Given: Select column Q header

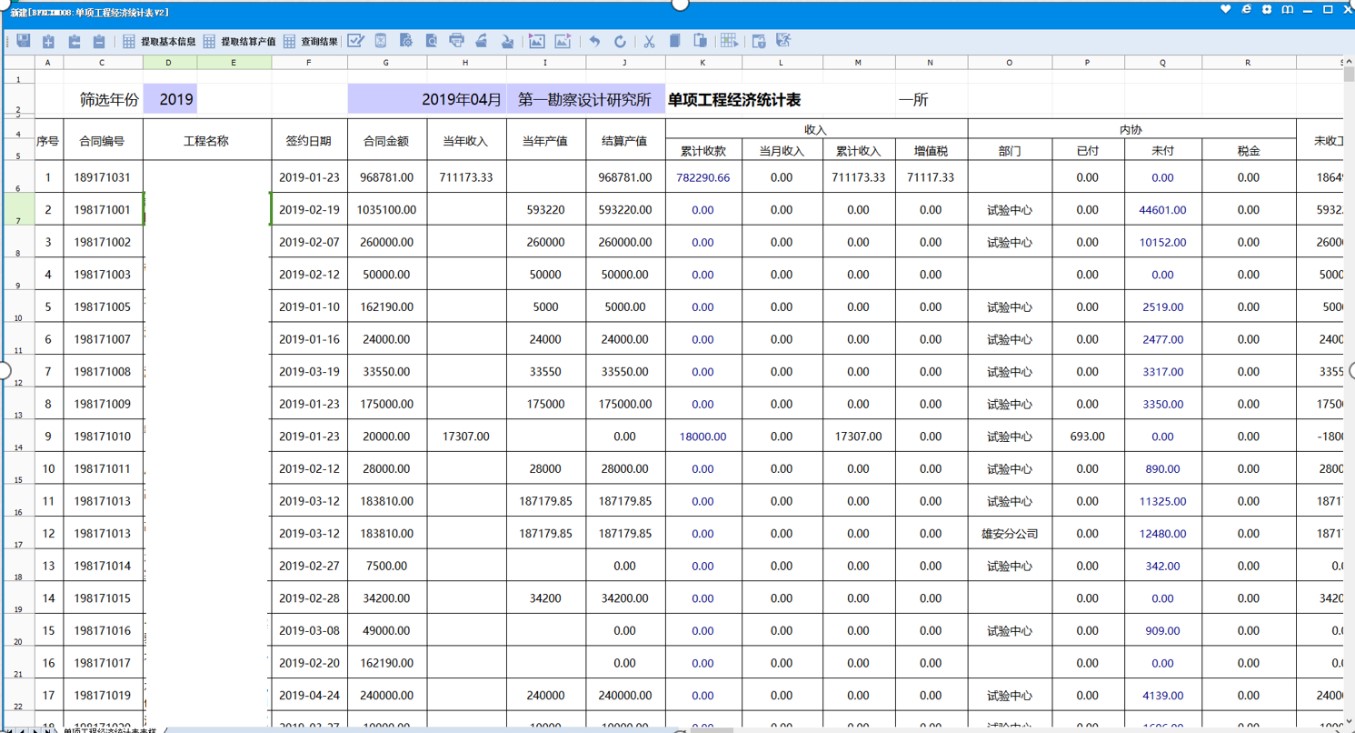Looking at the screenshot, I should pos(1162,62).
